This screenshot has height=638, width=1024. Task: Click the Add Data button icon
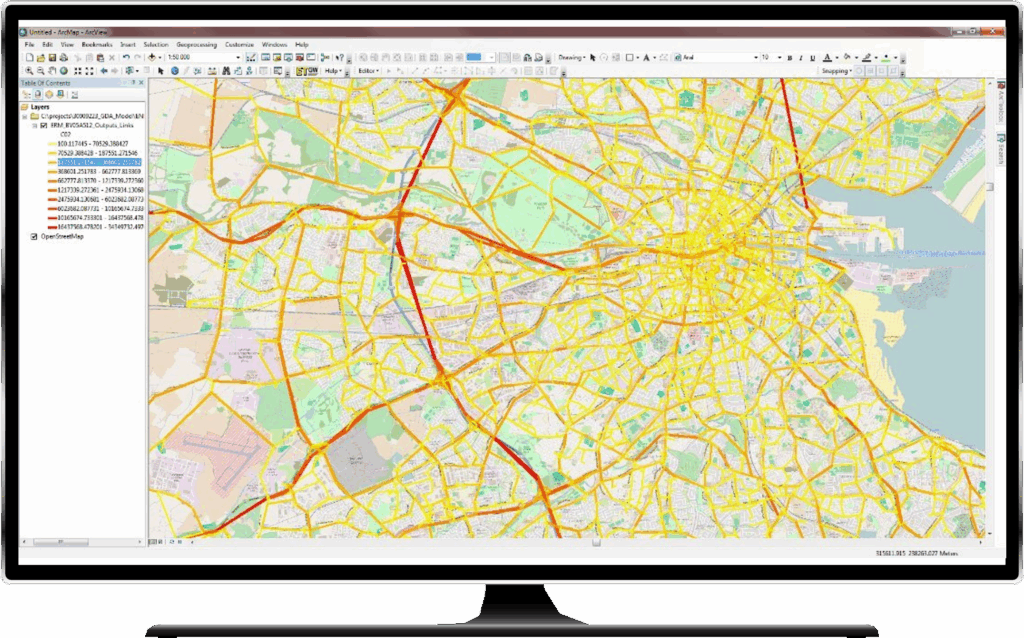pos(154,58)
